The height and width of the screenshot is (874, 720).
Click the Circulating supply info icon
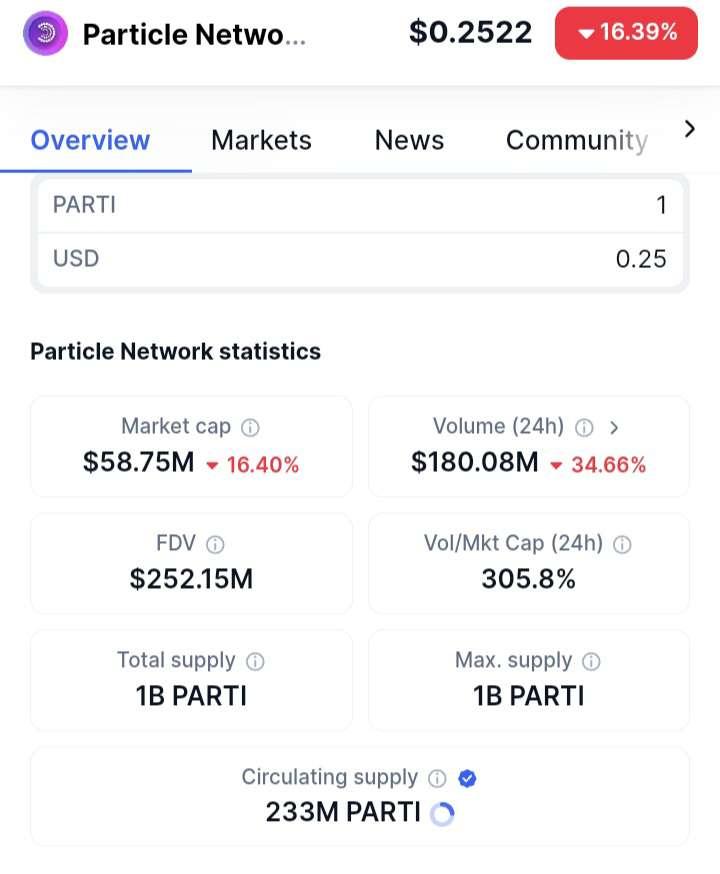point(437,778)
